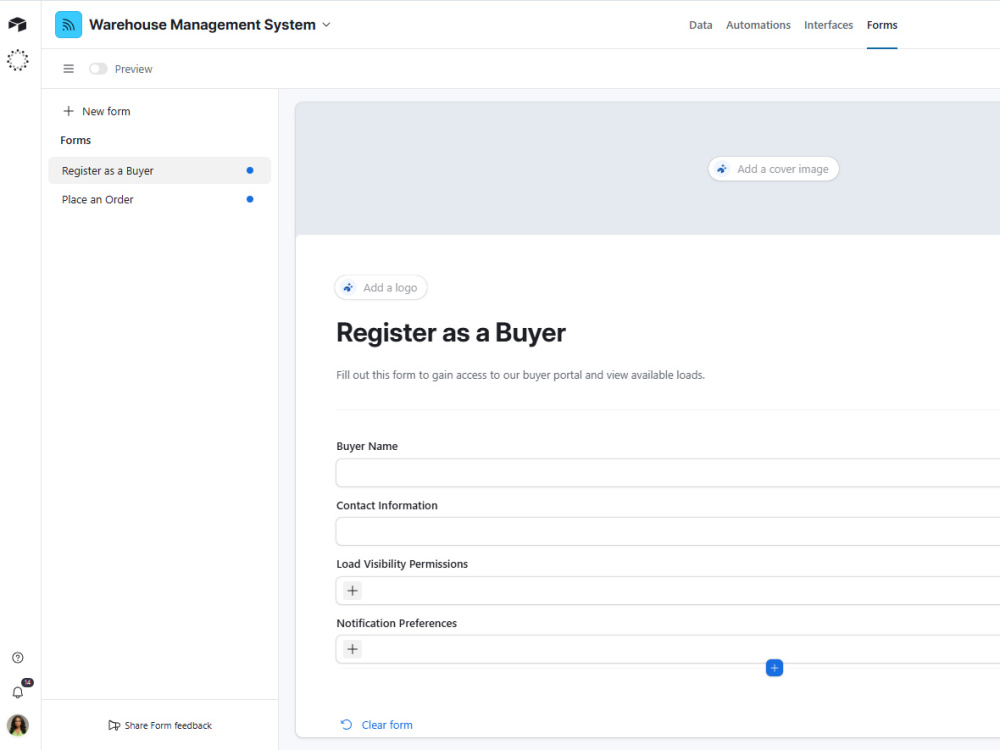
Task: Click the blue Warehouse Management System base icon
Action: (x=68, y=25)
